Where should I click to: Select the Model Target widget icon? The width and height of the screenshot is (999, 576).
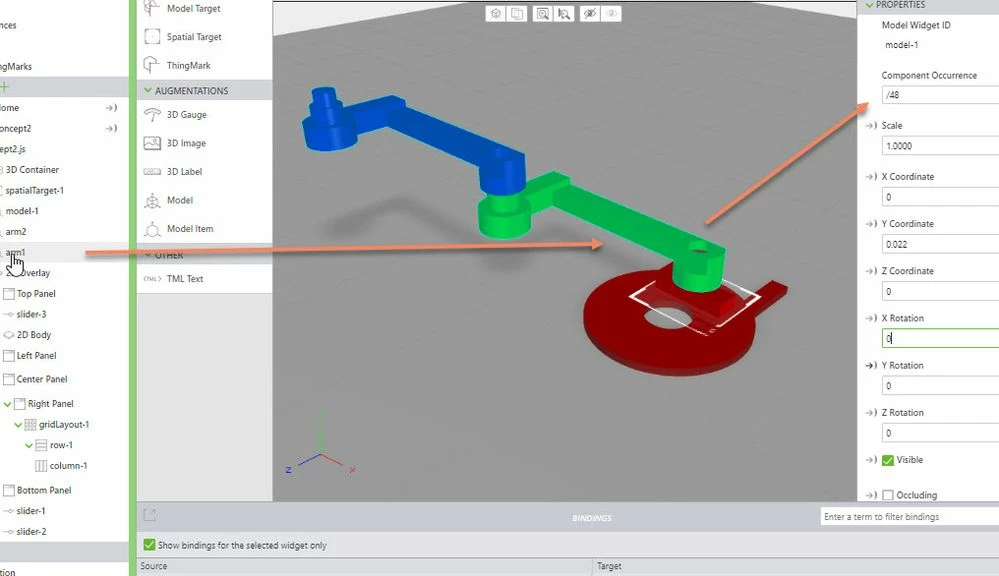click(152, 8)
